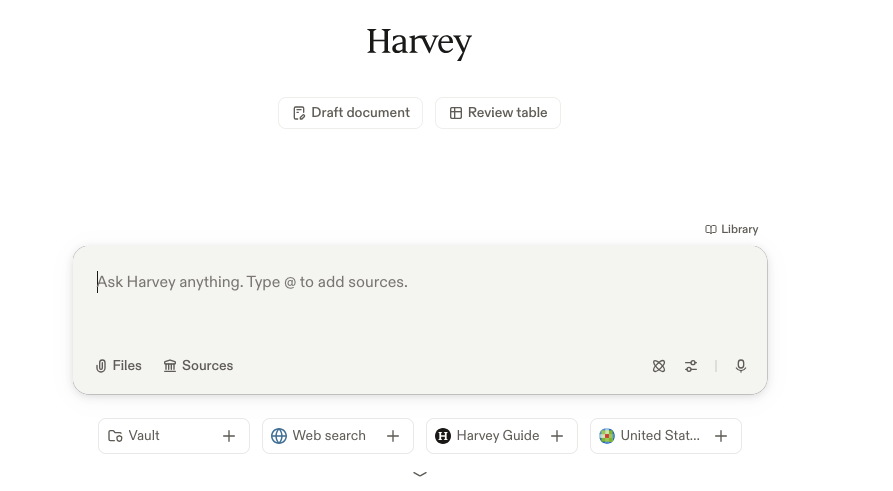Click the Library book icon
This screenshot has width=893, height=491.
coord(711,230)
